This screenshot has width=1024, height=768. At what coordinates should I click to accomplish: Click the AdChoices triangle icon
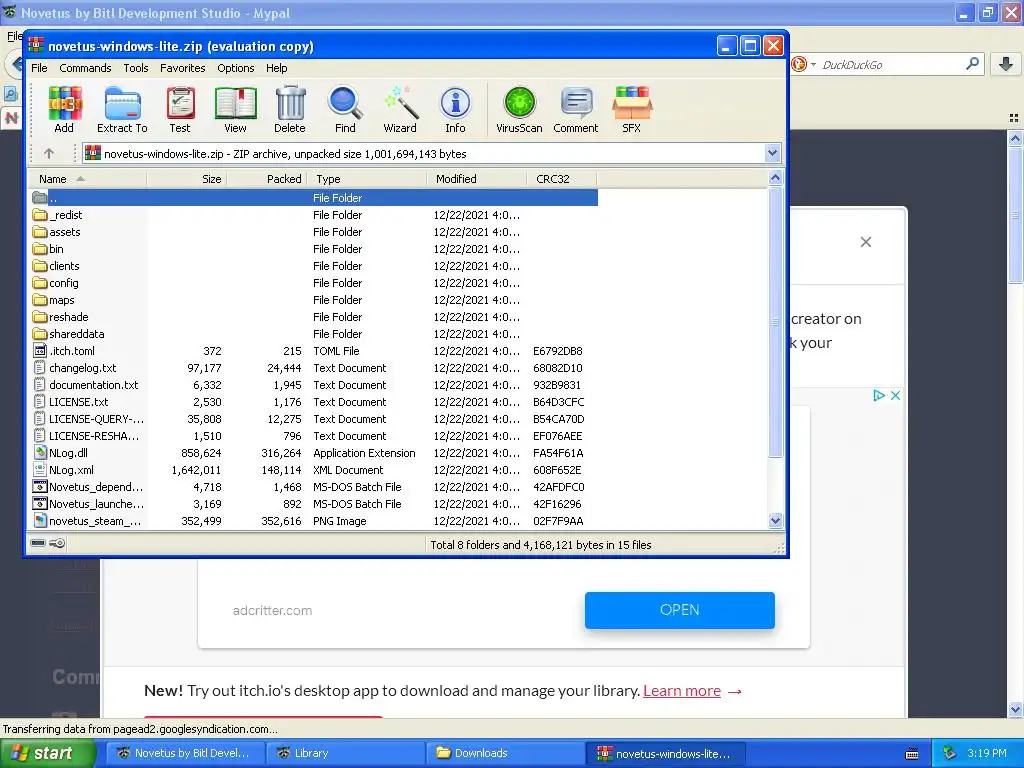(x=879, y=395)
